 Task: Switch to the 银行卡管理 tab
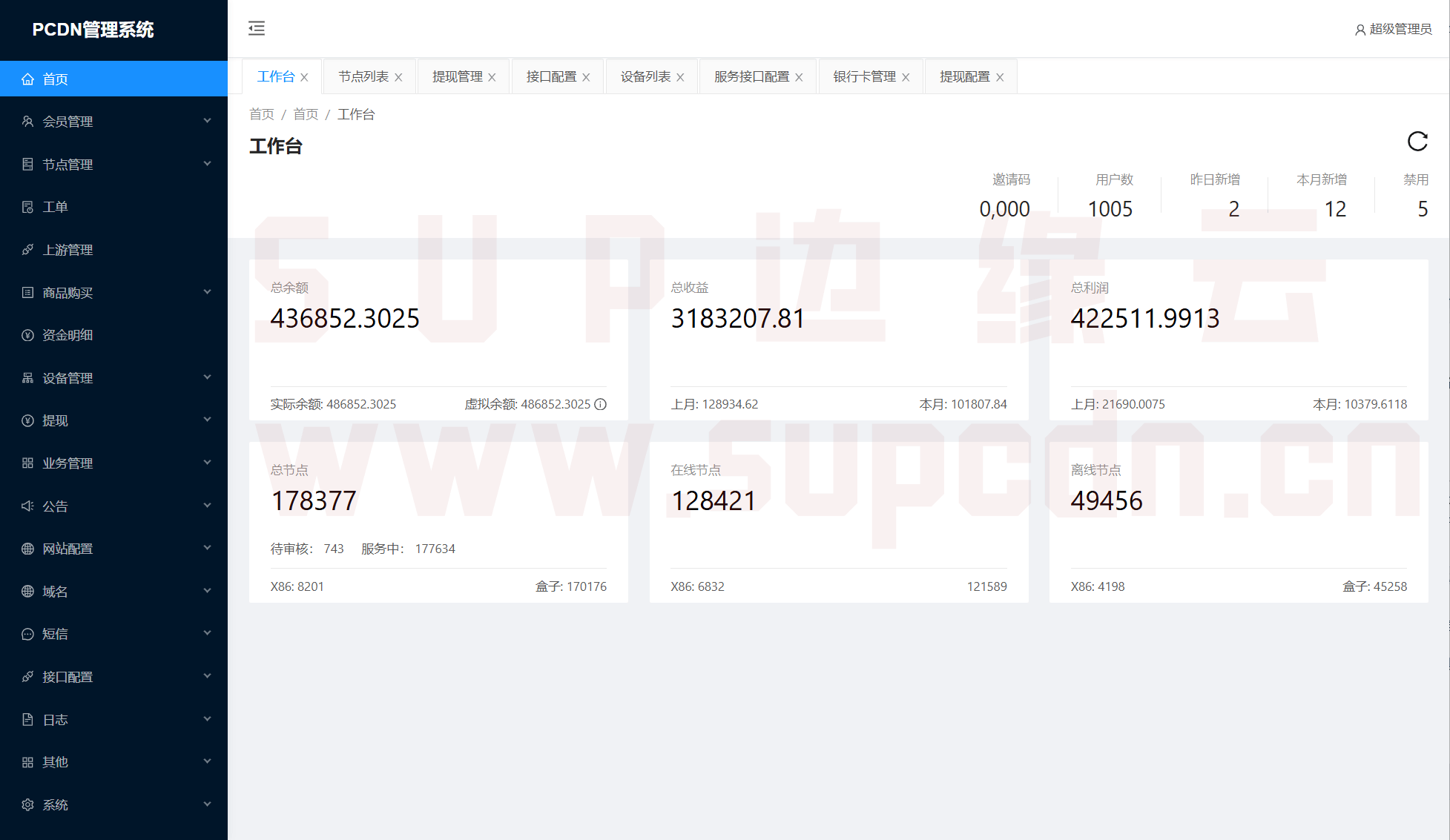coord(863,76)
